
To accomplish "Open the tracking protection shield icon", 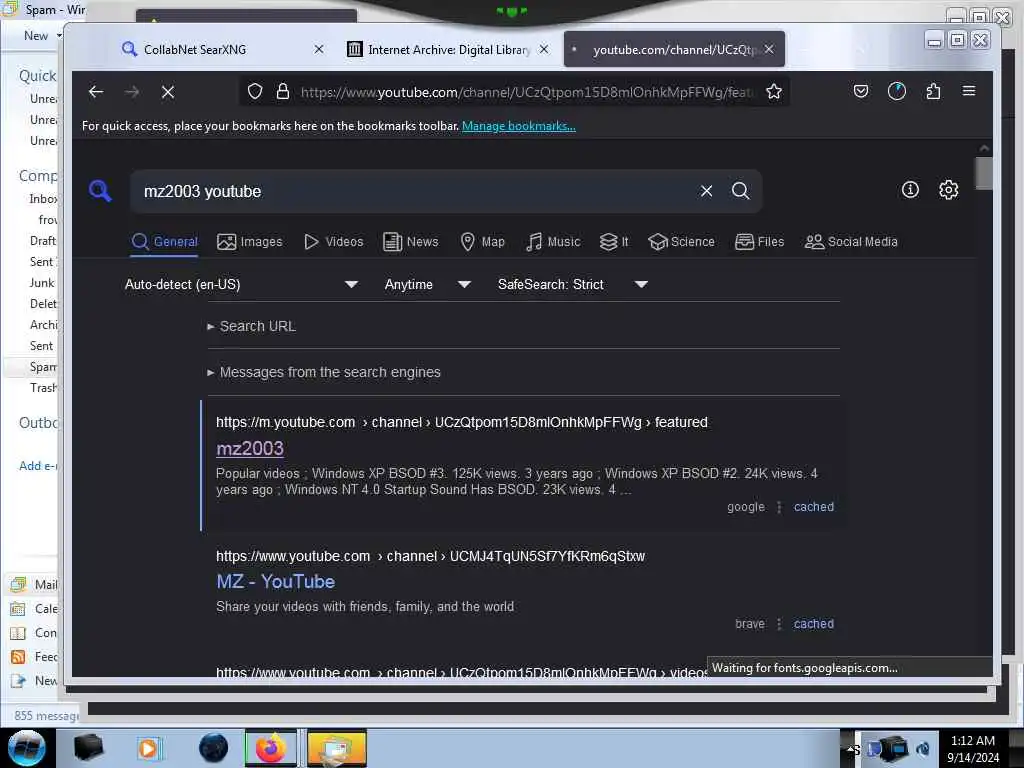I will (x=255, y=91).
